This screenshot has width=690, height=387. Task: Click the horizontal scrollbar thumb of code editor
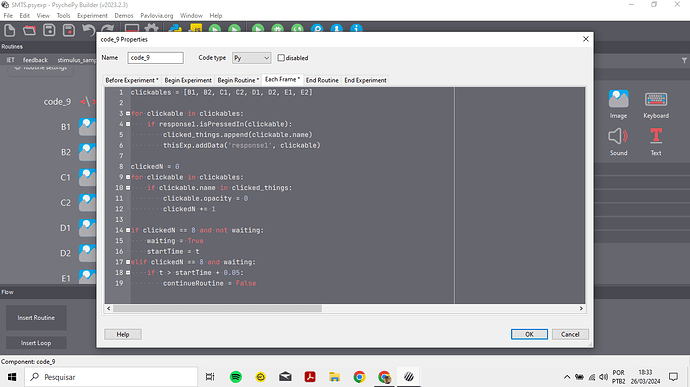click(217, 308)
